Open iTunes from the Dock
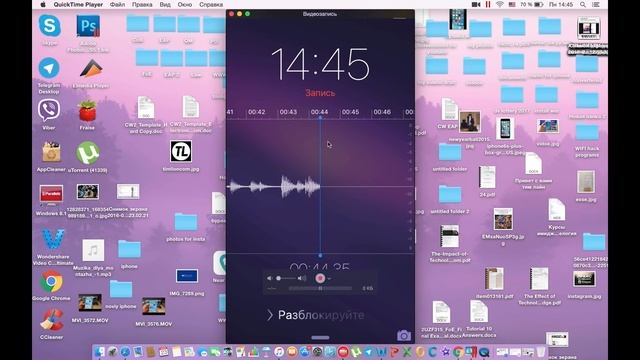This screenshot has width=640, height=360. click(x=279, y=352)
